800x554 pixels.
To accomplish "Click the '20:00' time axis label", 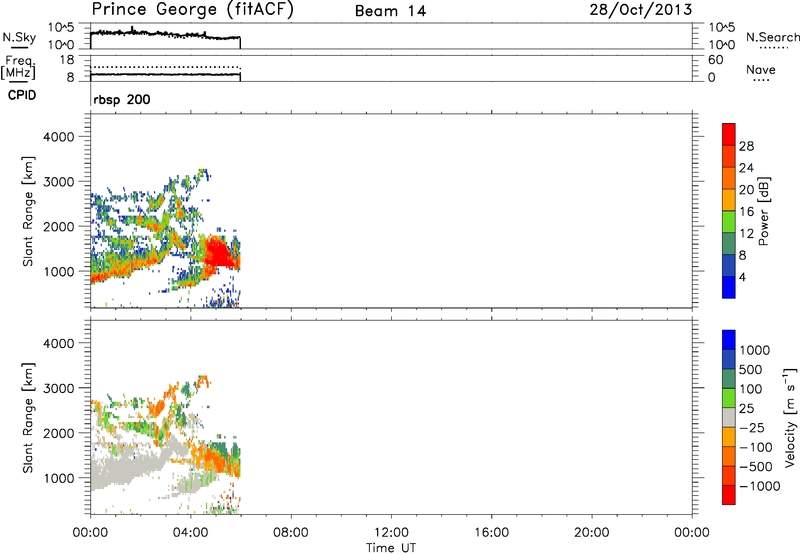I will [592, 533].
